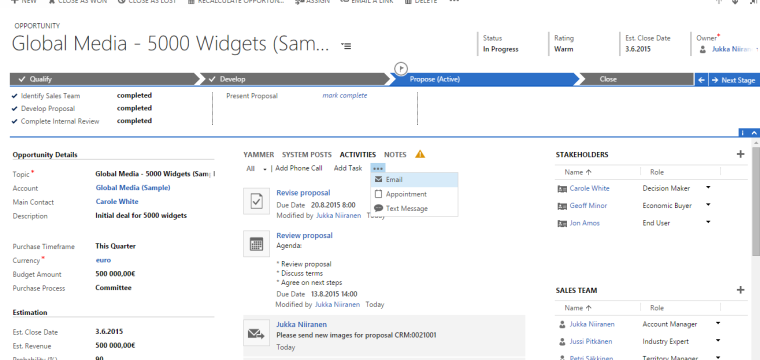Screen dimensions: 760x360
Task: Open Carole White main contact link
Action: [x=117, y=202]
